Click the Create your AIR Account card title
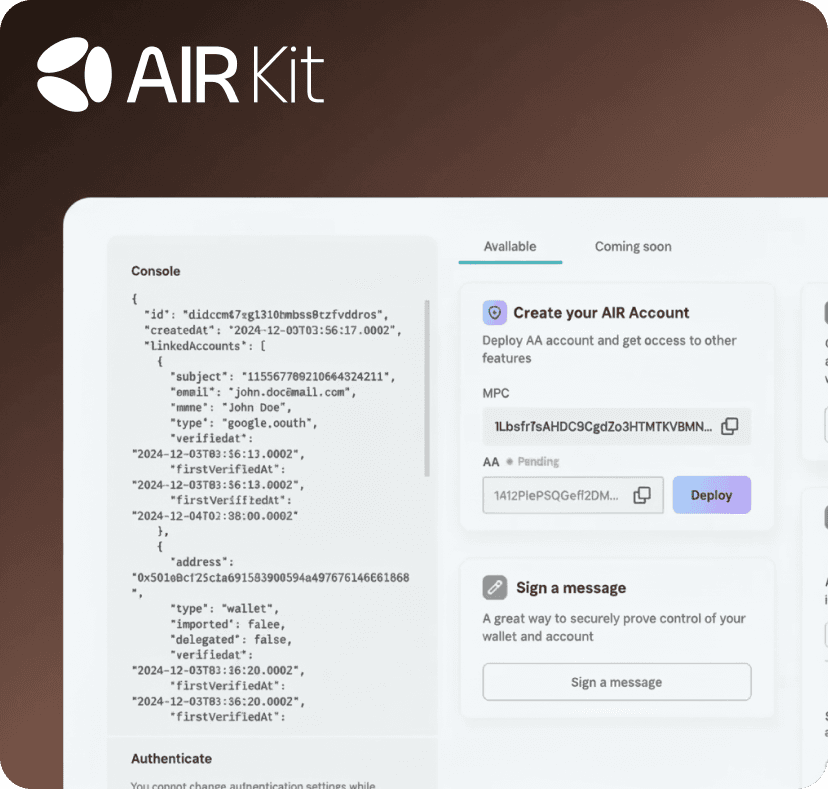The image size is (828, 789). pos(601,313)
